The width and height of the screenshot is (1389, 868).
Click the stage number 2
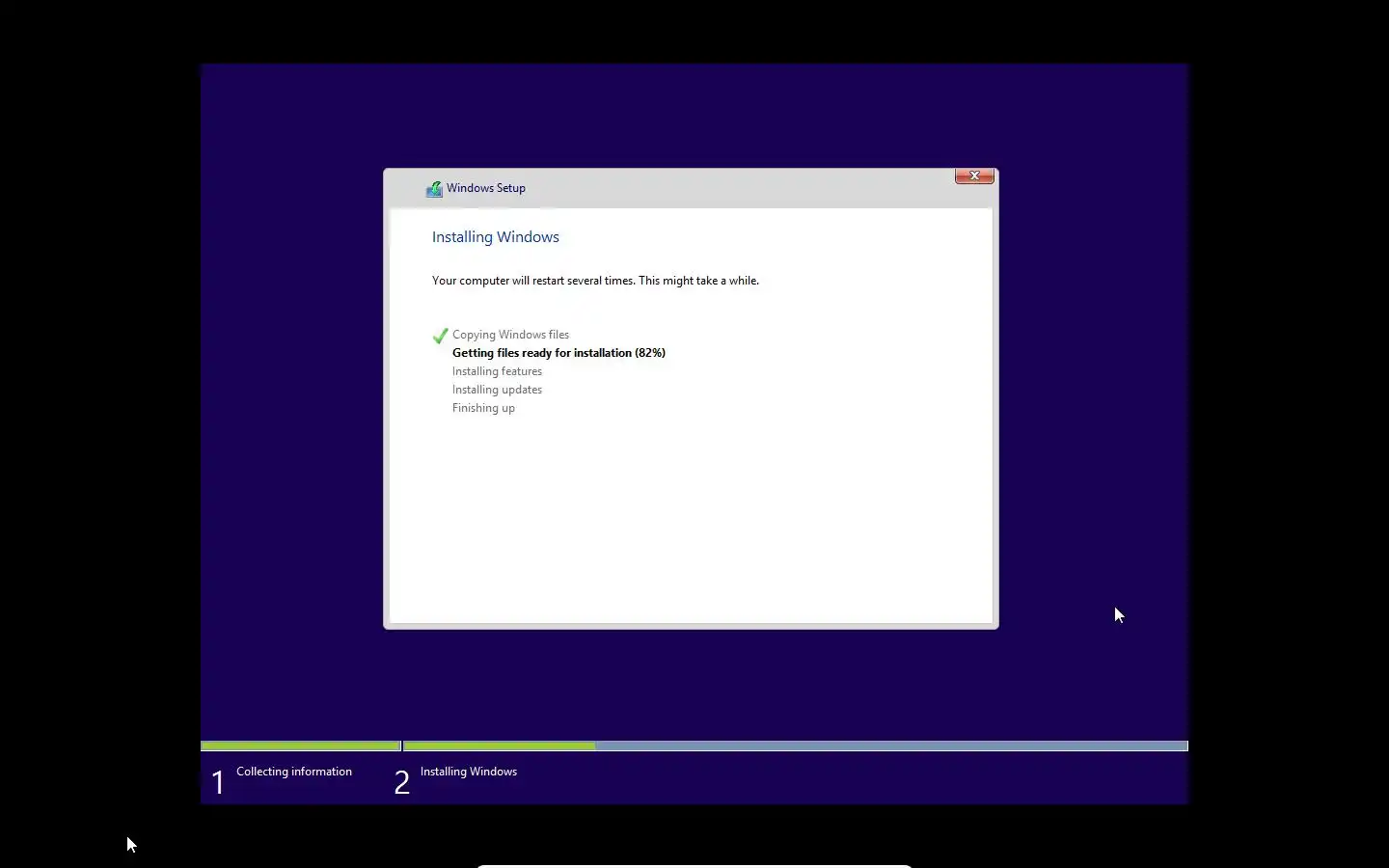click(402, 782)
